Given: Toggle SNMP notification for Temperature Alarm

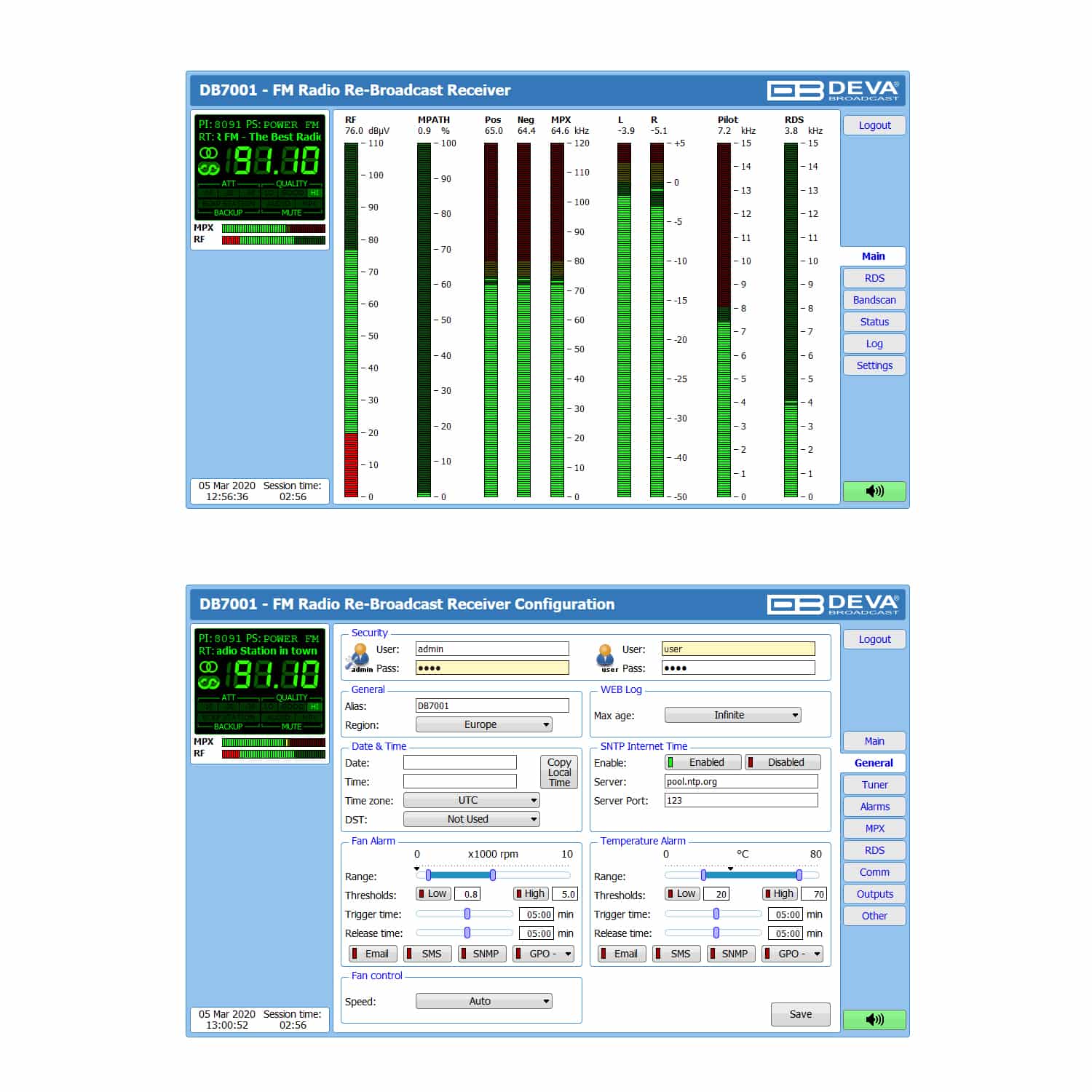Looking at the screenshot, I should point(731,954).
